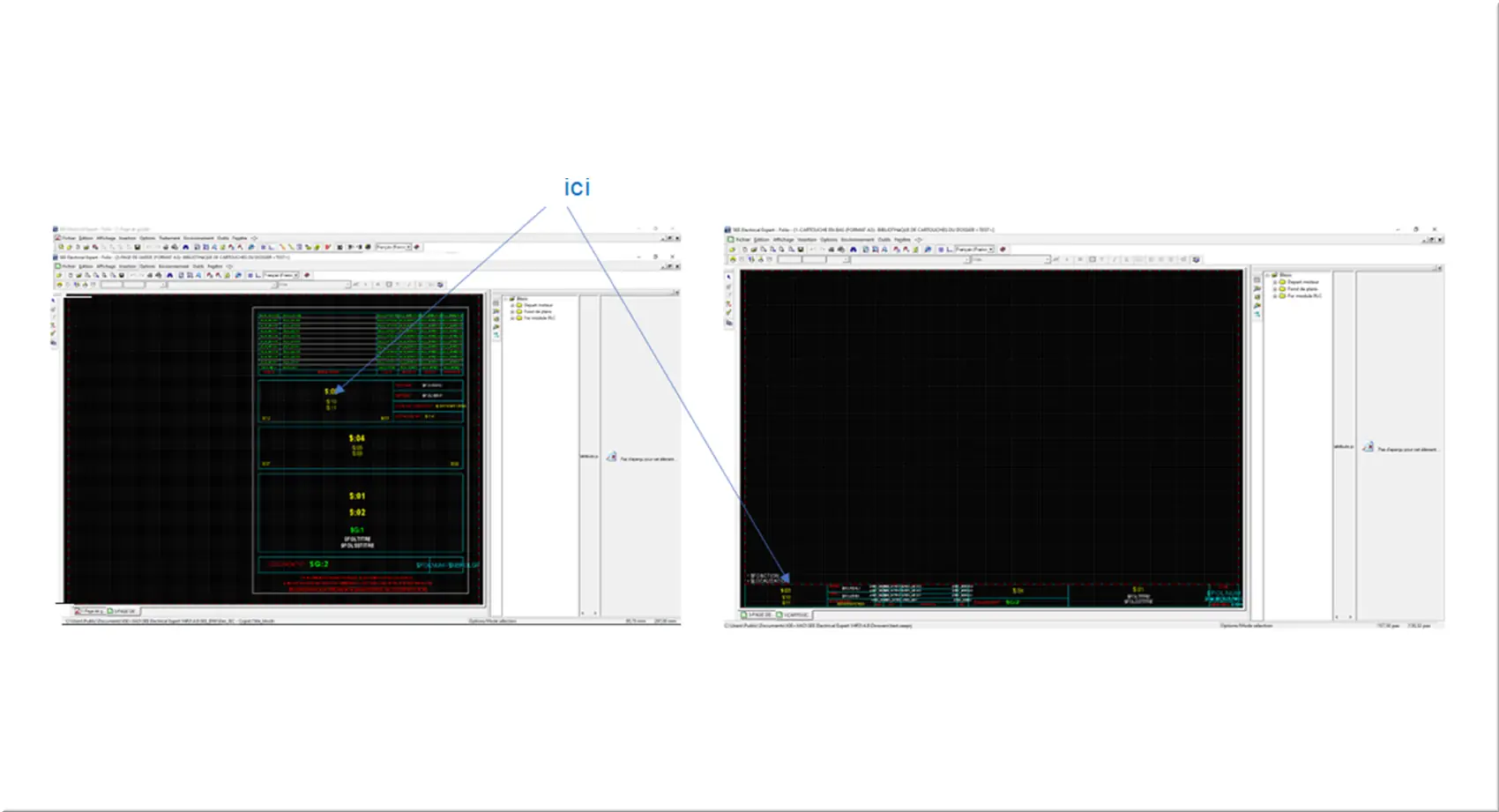Screen dimensions: 1499x812
Task: Open the language dropdown in the left window's upper toolbar
Action: (x=393, y=247)
